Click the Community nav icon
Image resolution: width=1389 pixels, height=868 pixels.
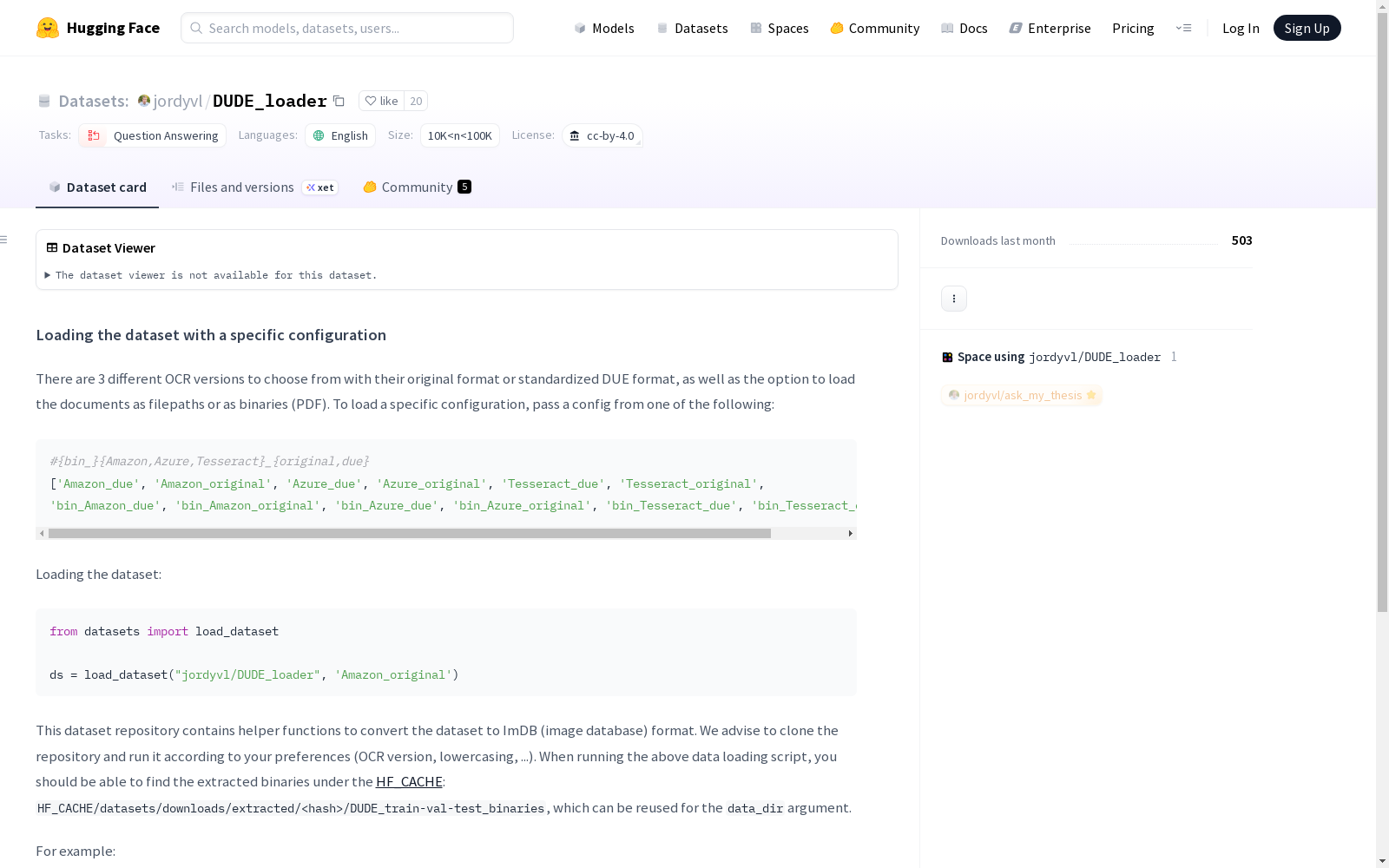(x=837, y=28)
